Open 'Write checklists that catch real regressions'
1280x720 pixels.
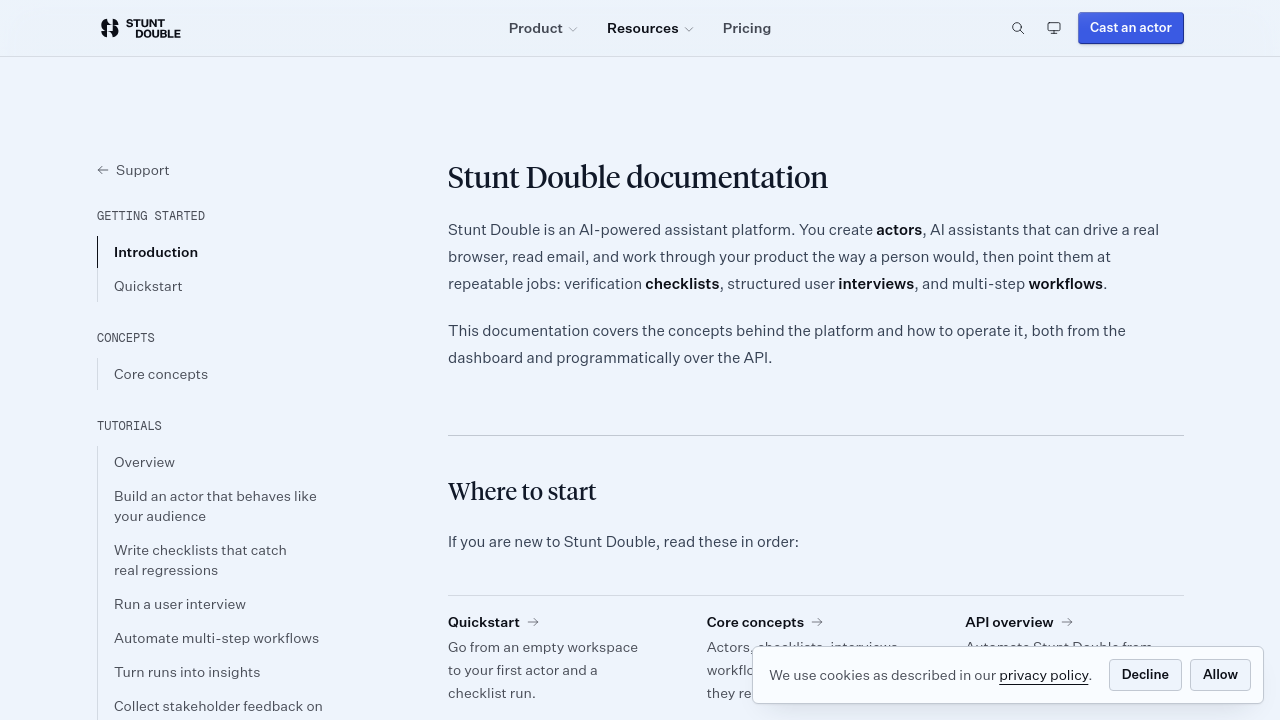tap(200, 560)
